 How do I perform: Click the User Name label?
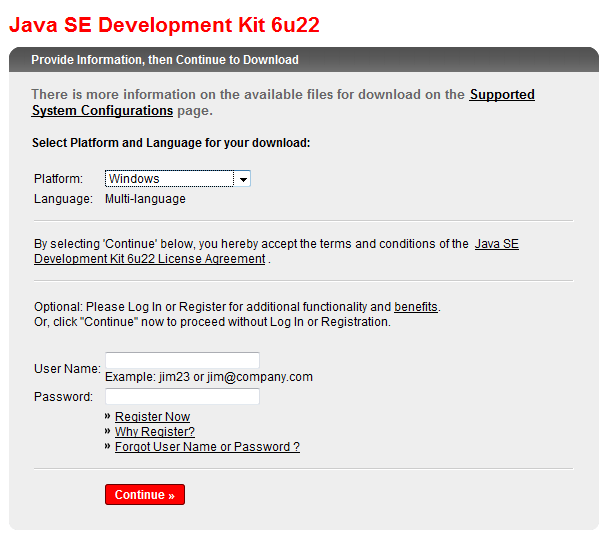67,369
